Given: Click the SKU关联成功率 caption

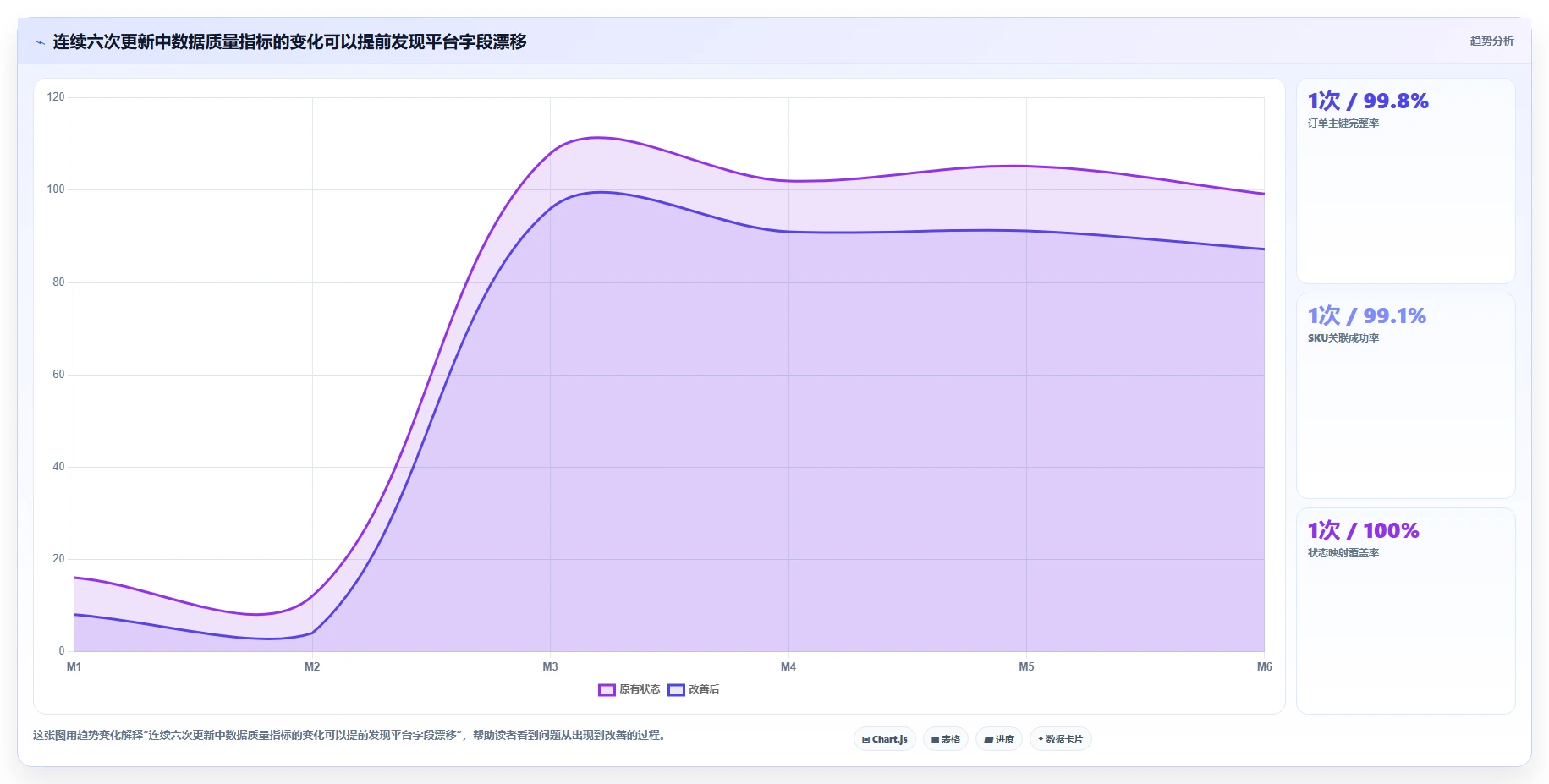Looking at the screenshot, I should point(1343,338).
